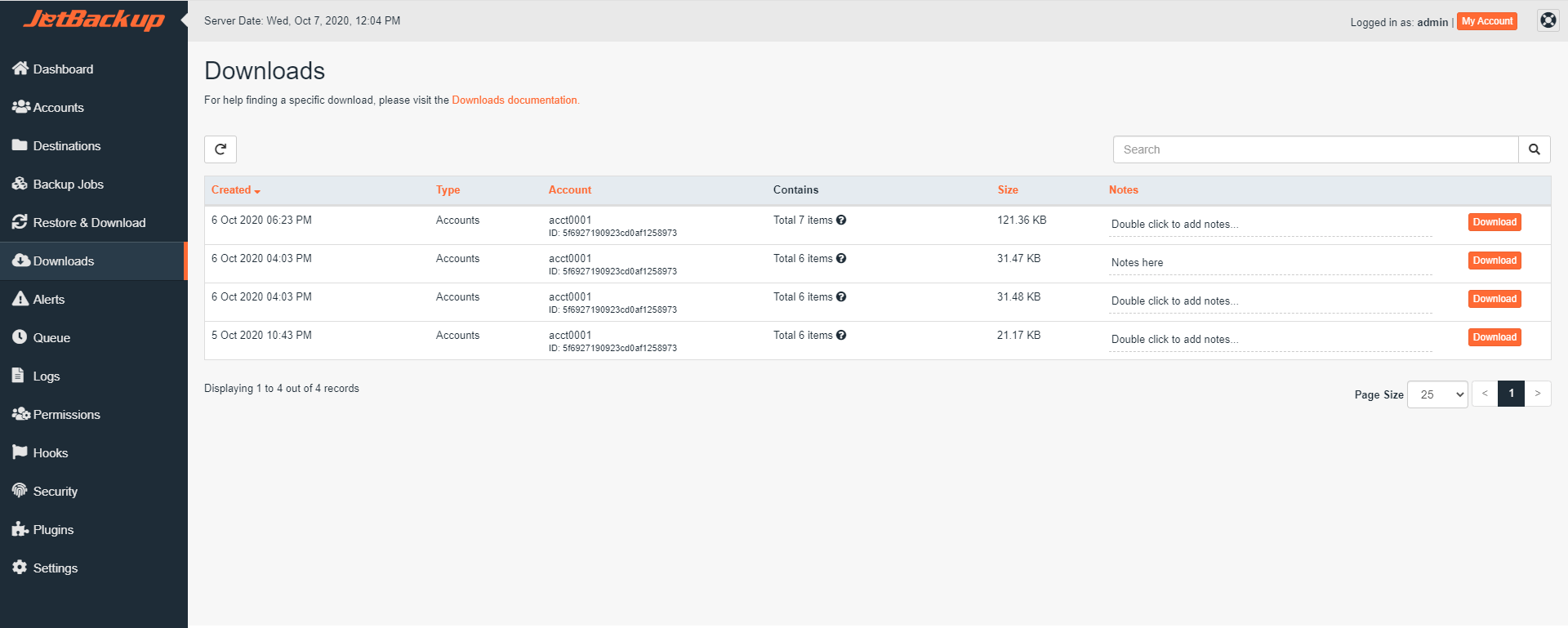Image resolution: width=1568 pixels, height=628 pixels.
Task: Click the Security fingerprint icon
Action: coord(20,491)
